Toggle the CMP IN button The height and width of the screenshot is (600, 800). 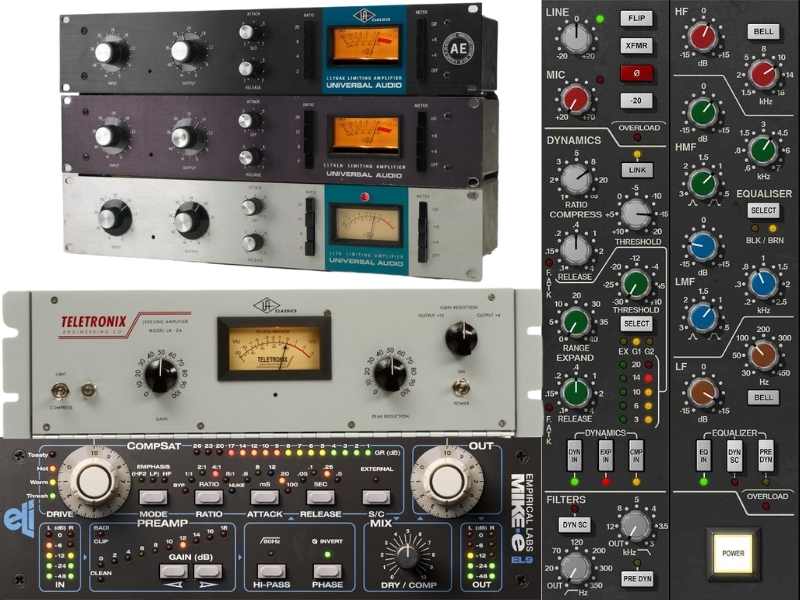[x=636, y=455]
